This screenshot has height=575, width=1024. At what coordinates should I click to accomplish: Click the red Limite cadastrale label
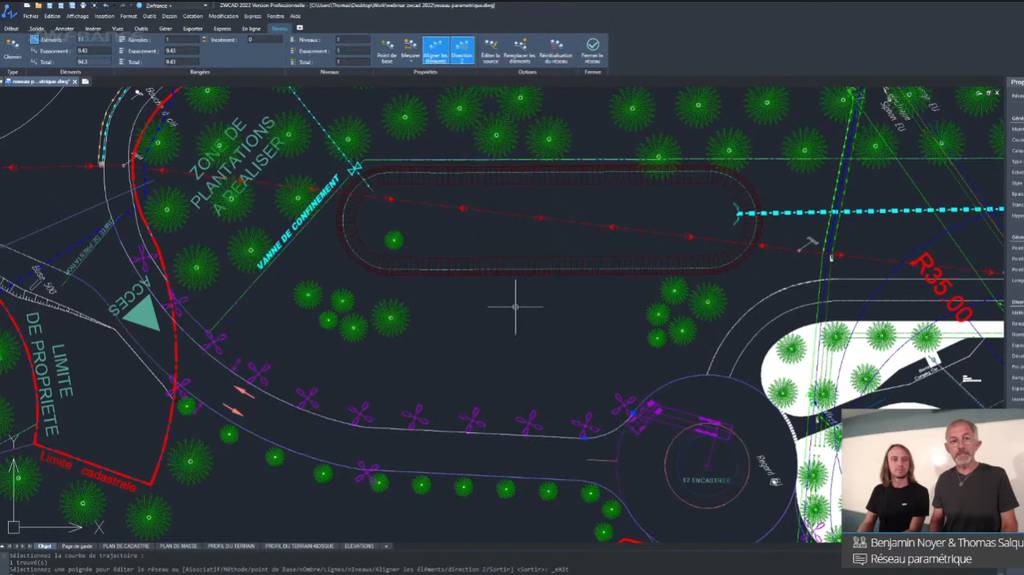pos(88,472)
